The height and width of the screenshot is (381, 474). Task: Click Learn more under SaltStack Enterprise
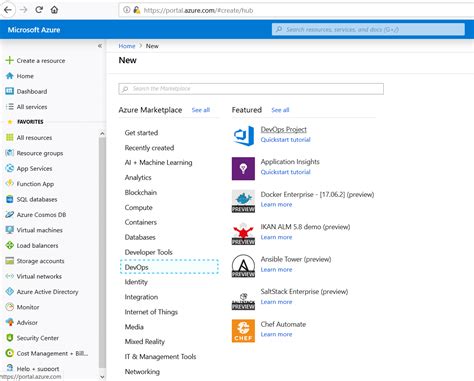coord(276,302)
